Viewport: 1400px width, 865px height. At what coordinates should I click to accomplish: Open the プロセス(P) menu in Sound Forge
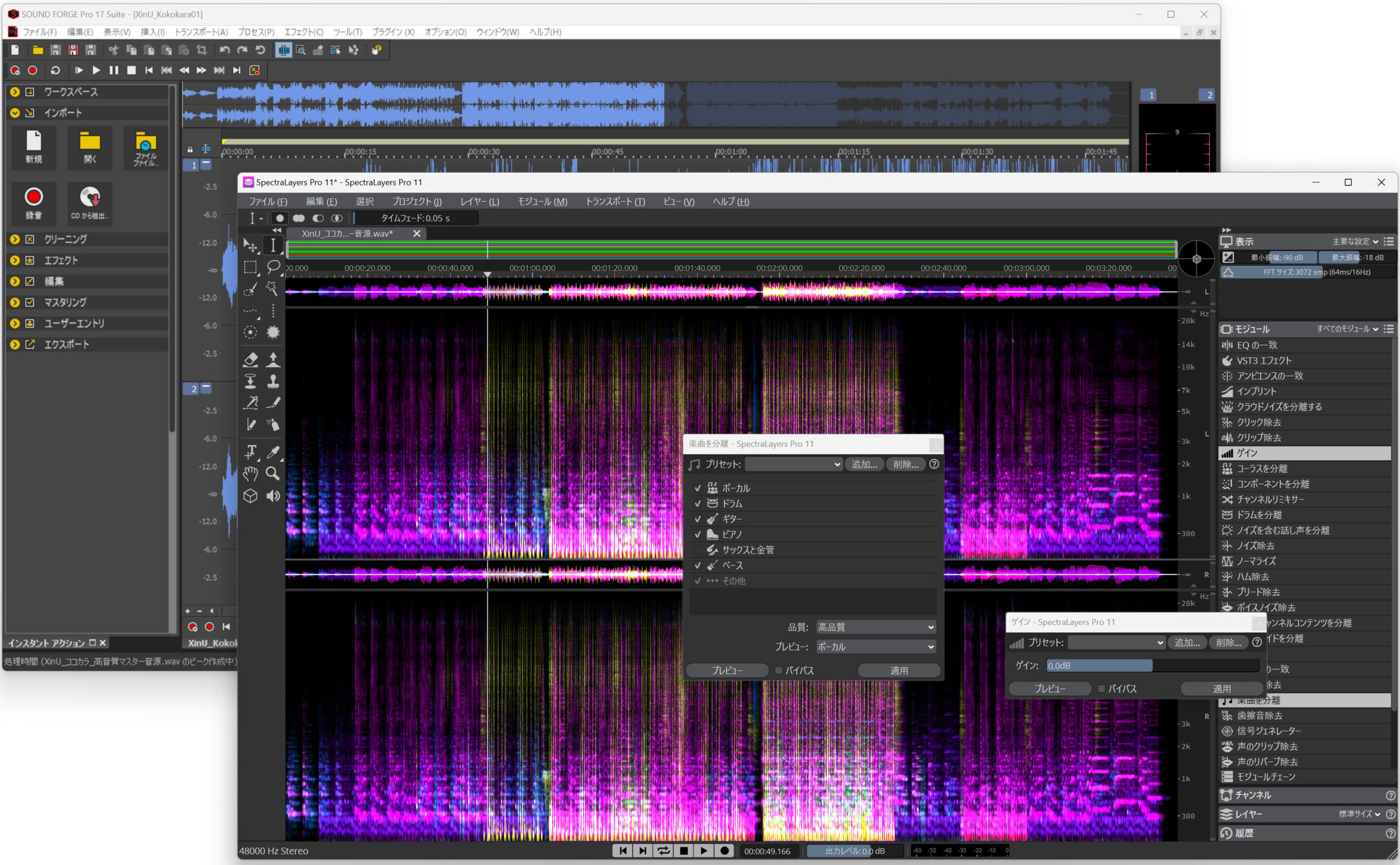coord(256,32)
